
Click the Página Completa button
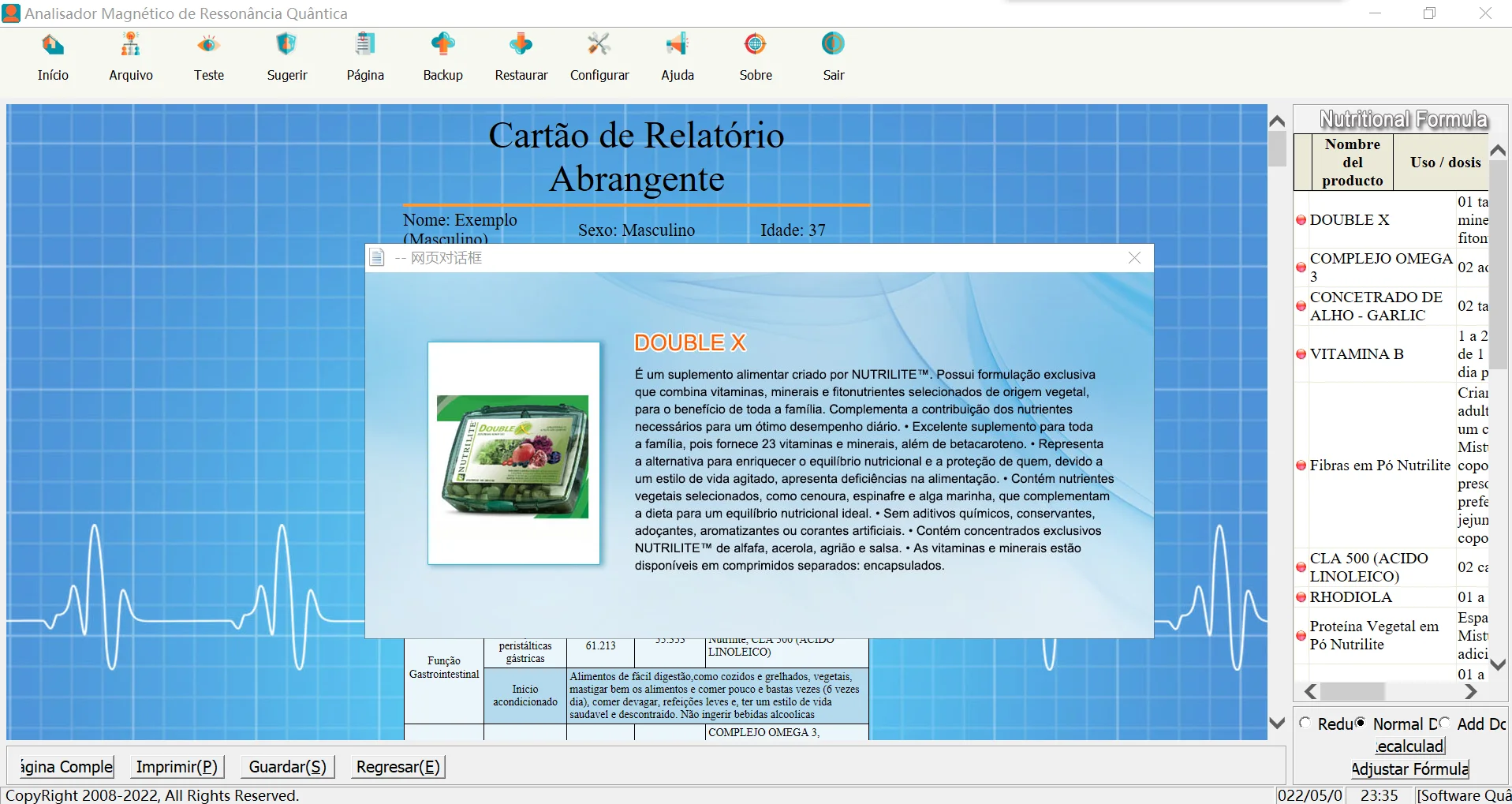(x=66, y=767)
